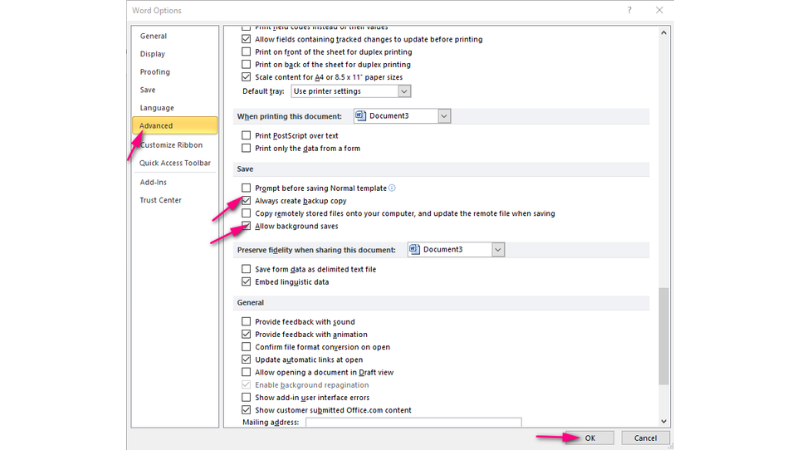The image size is (800, 450).
Task: Click the scrollbar down arrow
Action: [664, 422]
